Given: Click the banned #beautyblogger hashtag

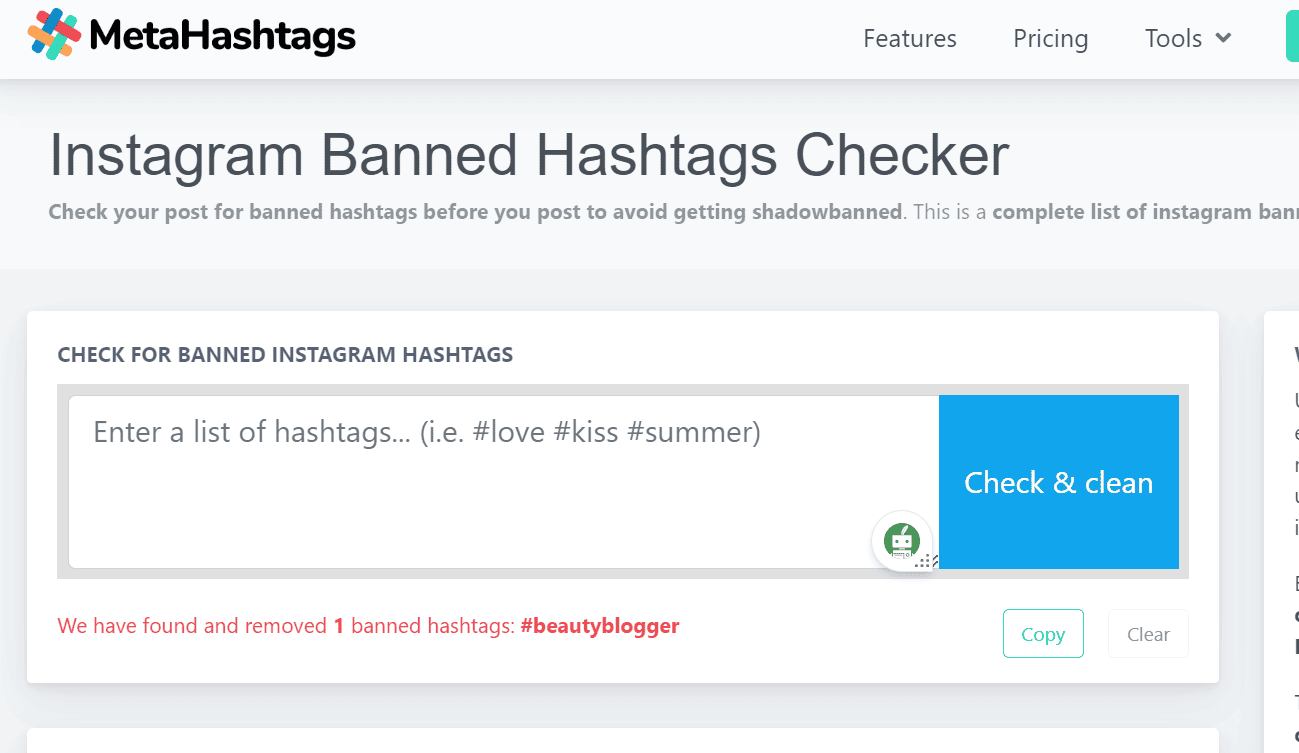Looking at the screenshot, I should click(x=600, y=626).
